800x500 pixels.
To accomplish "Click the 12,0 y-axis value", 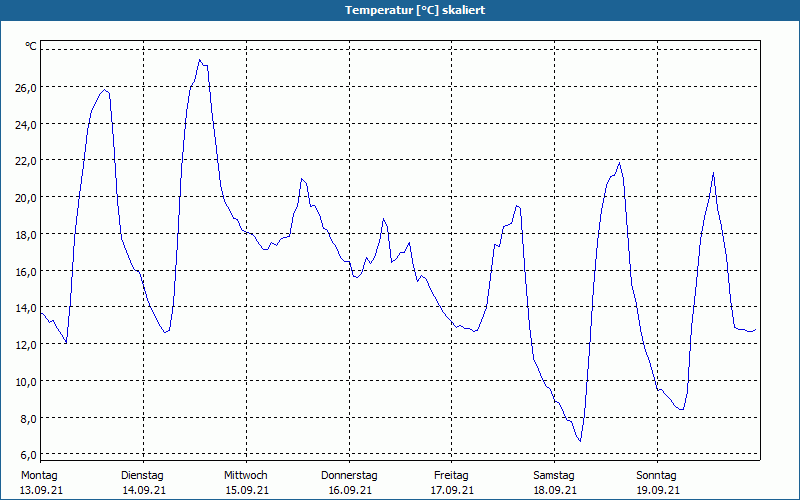I will [26, 344].
